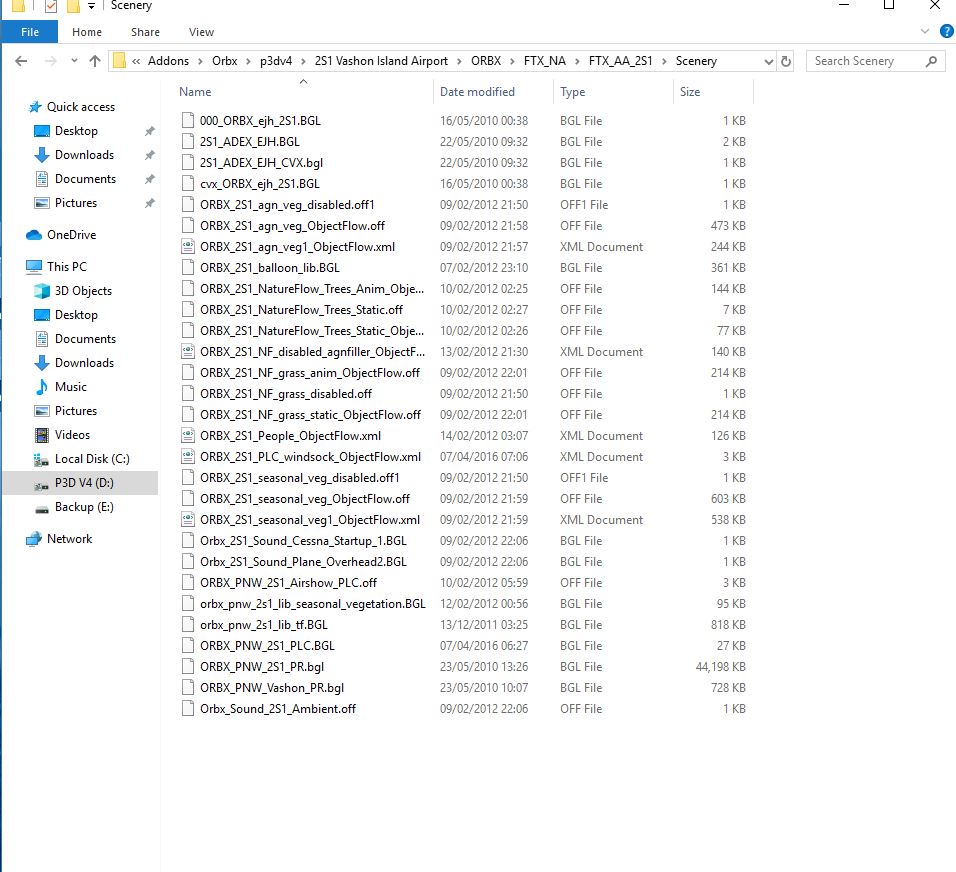Switch to the Home ribbon tab

click(87, 32)
